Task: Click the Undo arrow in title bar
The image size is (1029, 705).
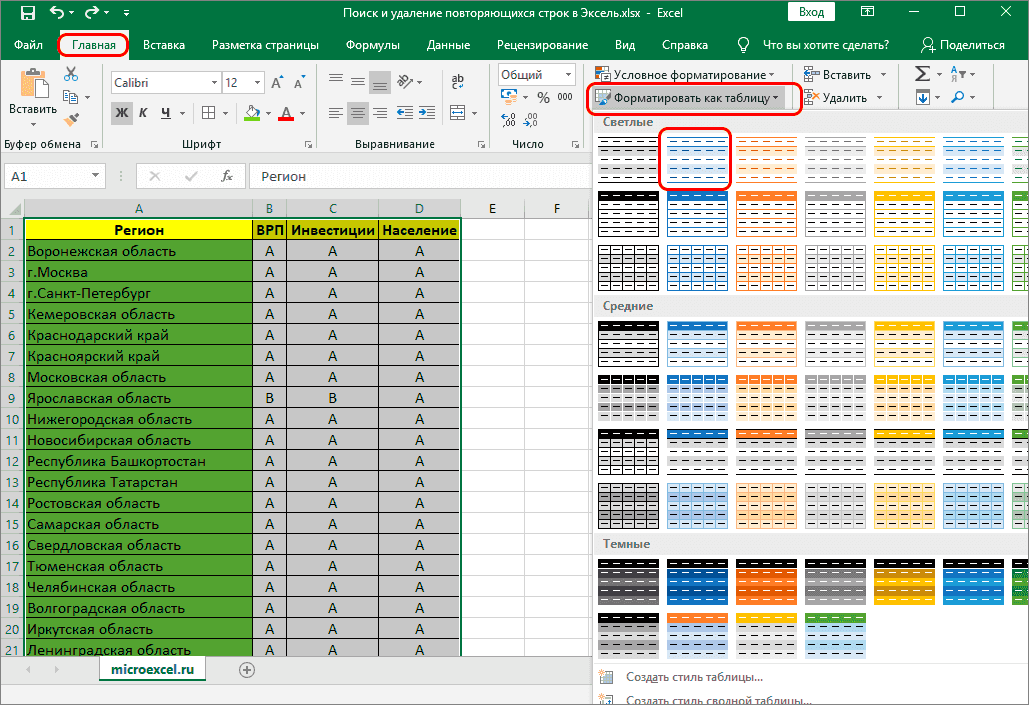Action: tap(57, 14)
